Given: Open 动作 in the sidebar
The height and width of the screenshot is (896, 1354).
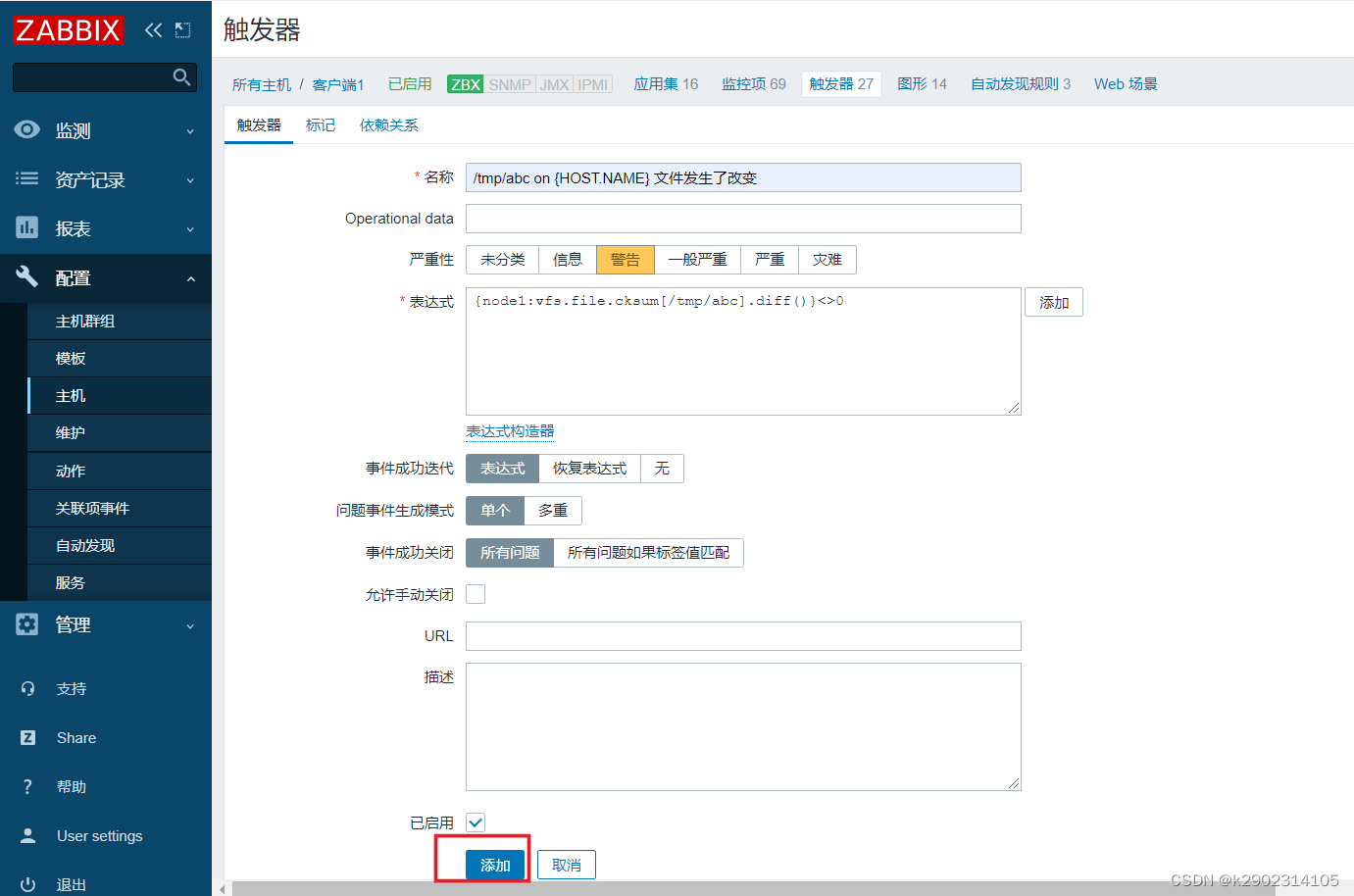Looking at the screenshot, I should (120, 472).
